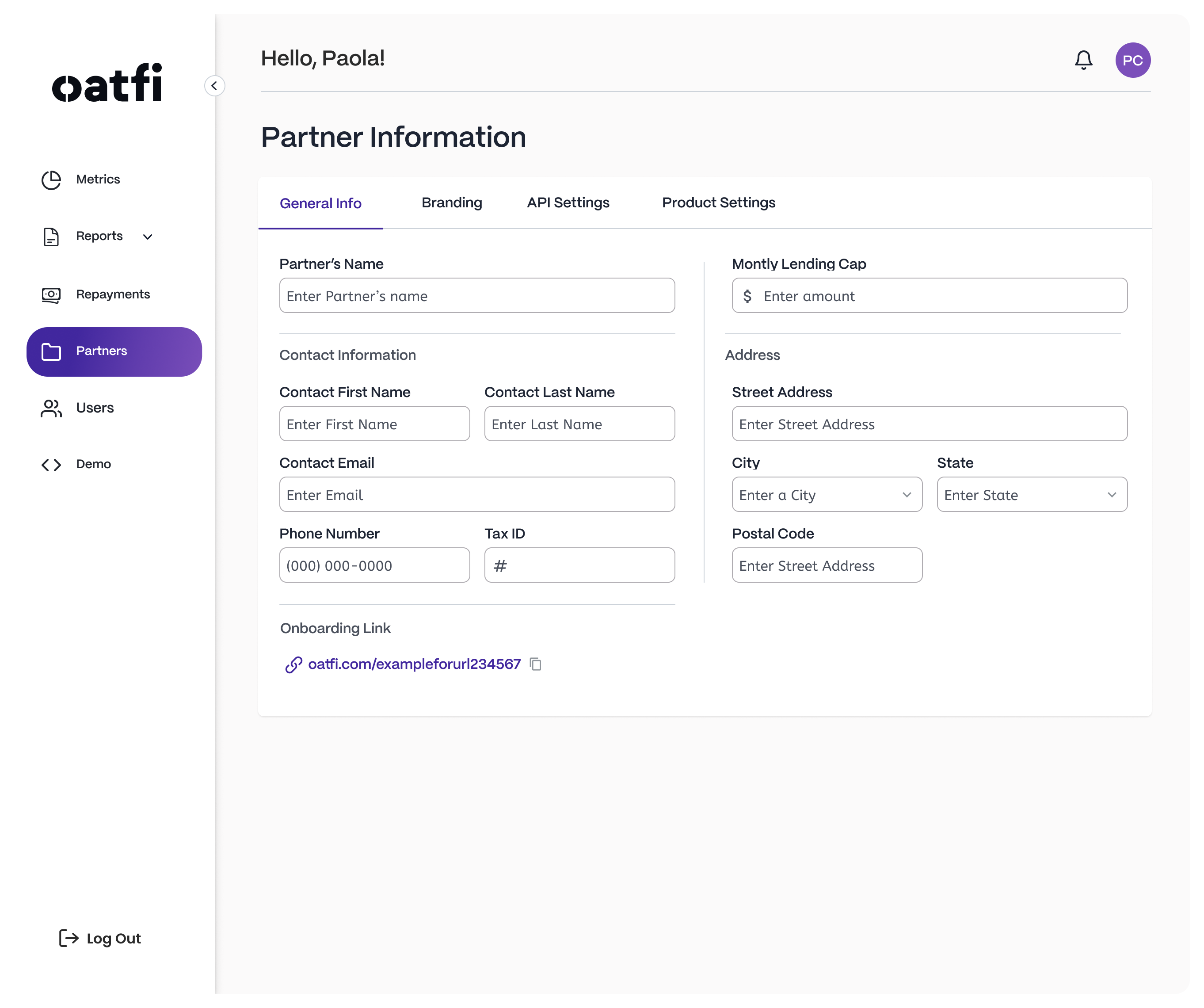
Task: Click the "Onboarding Link" label
Action: pyautogui.click(x=335, y=628)
